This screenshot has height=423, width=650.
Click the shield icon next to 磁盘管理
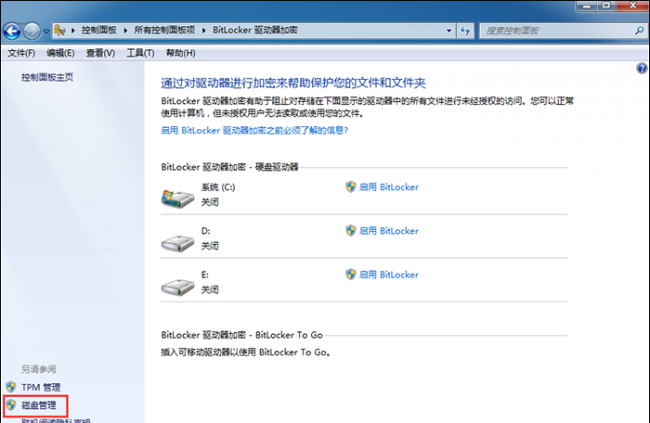[11, 405]
